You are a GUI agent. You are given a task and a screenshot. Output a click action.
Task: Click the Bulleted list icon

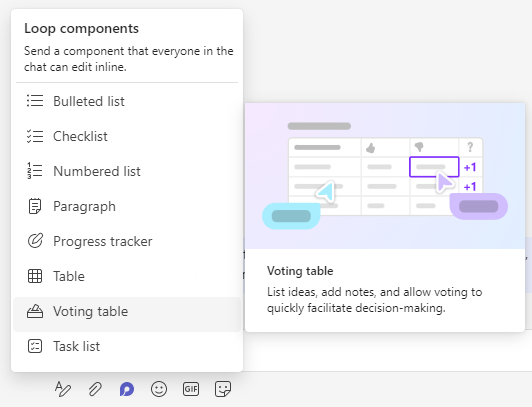tap(35, 101)
